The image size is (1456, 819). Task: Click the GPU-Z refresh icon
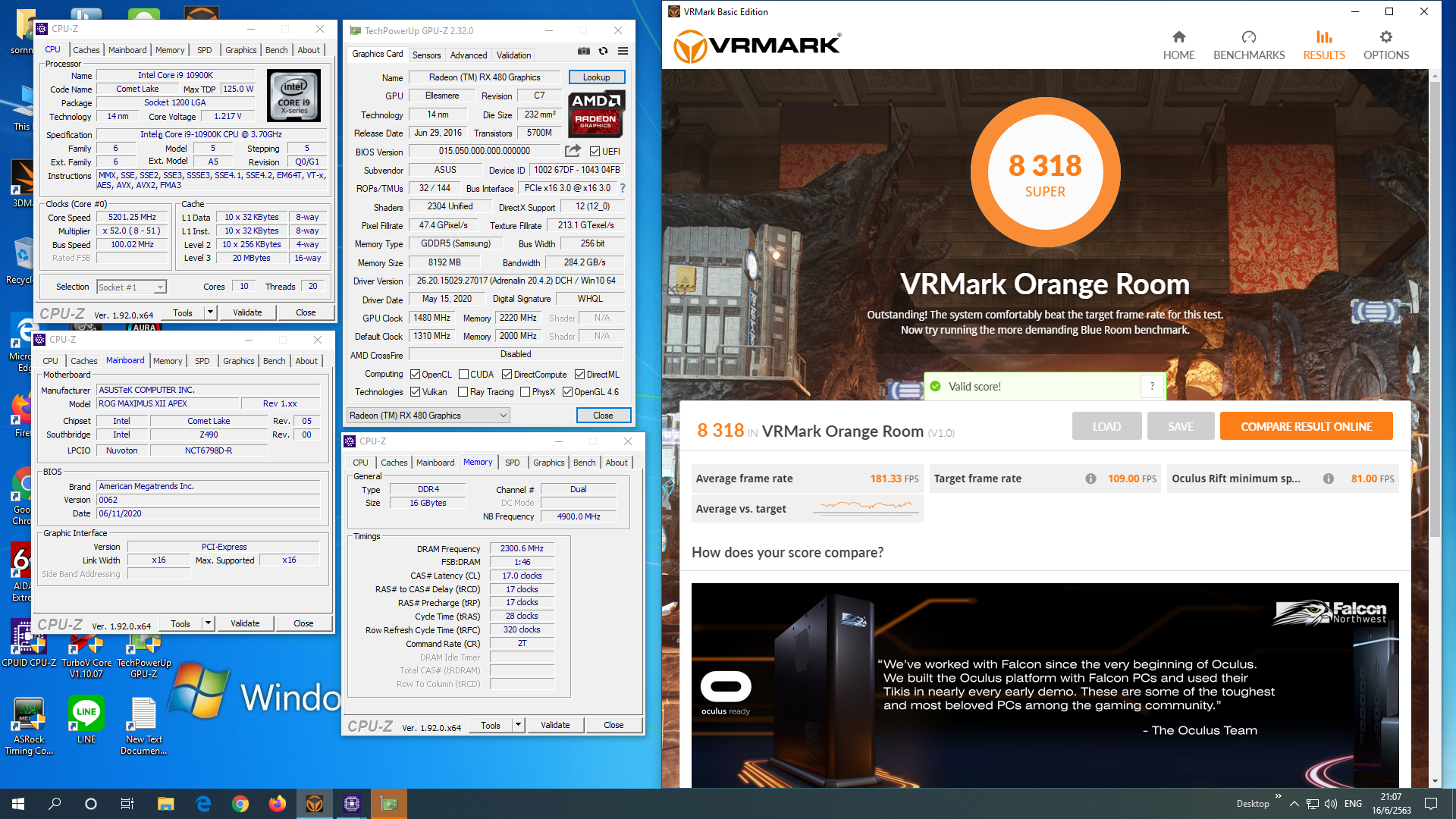[604, 51]
